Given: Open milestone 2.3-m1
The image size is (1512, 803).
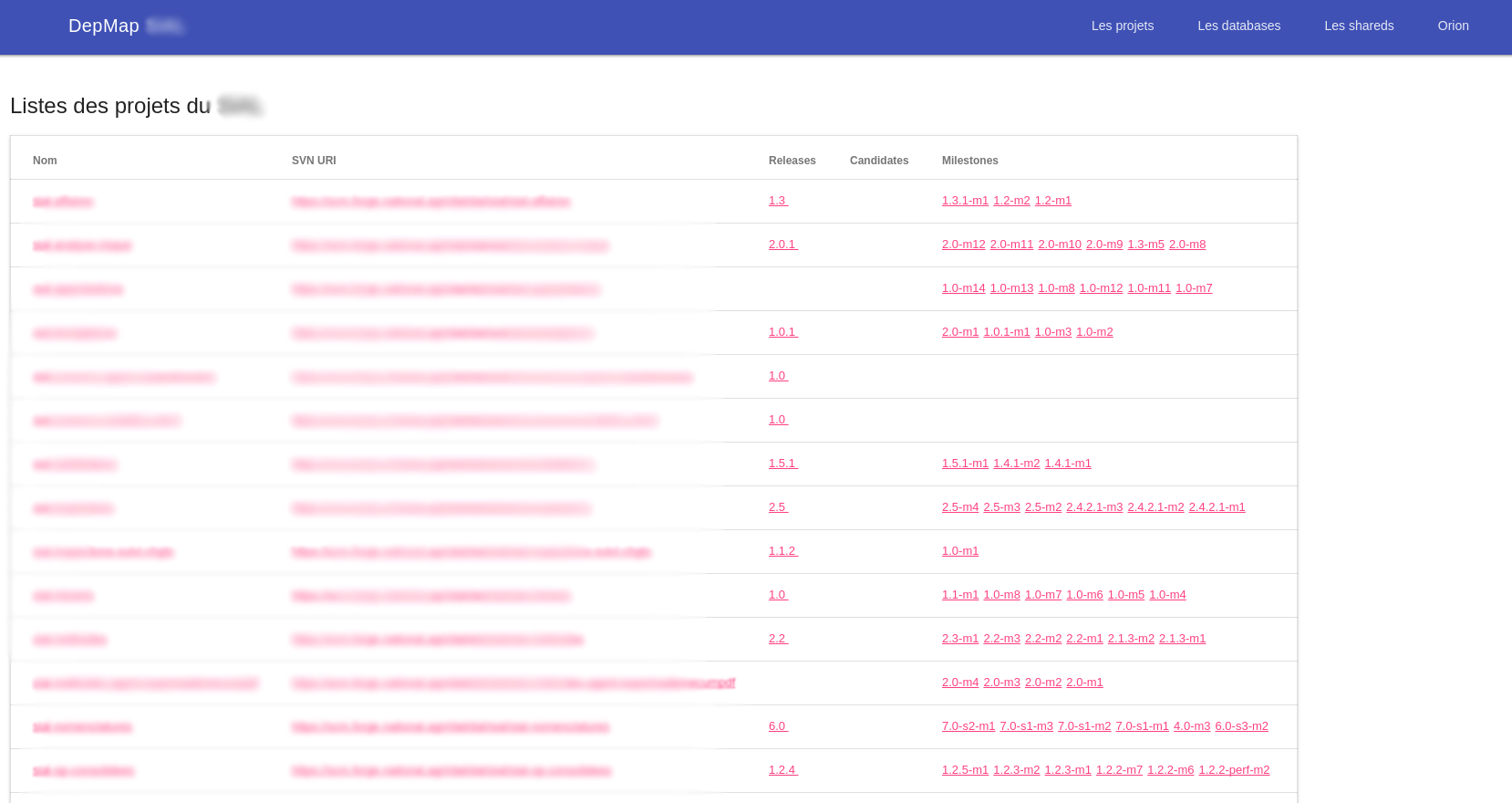Looking at the screenshot, I should pos(959,639).
